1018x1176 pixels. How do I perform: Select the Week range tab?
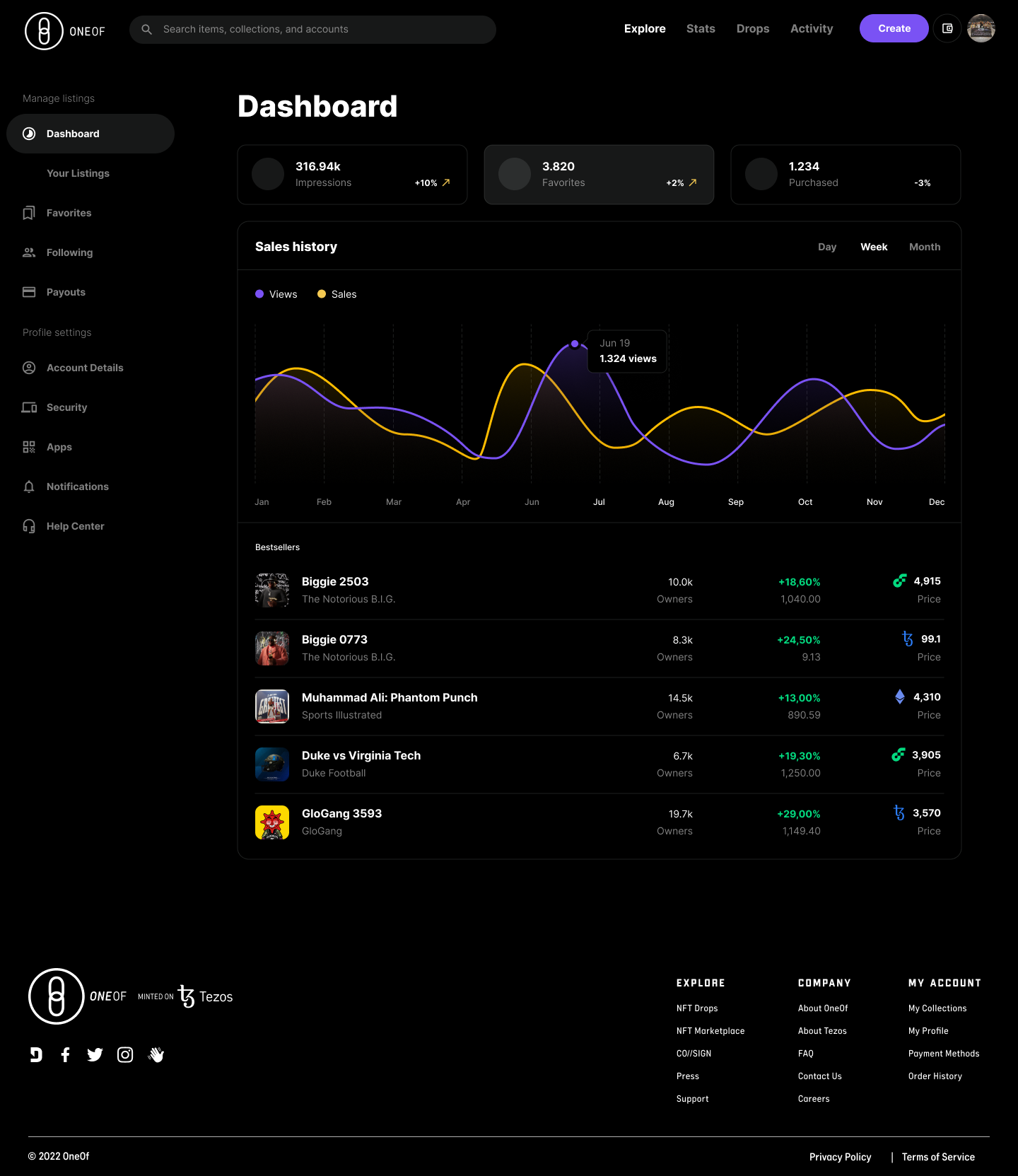(874, 247)
